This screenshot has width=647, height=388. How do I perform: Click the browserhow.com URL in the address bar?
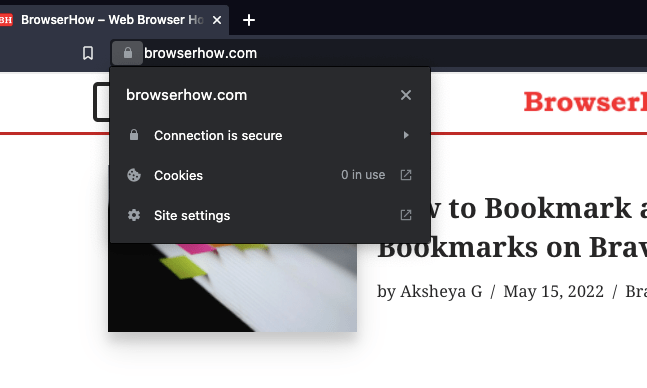click(x=201, y=53)
